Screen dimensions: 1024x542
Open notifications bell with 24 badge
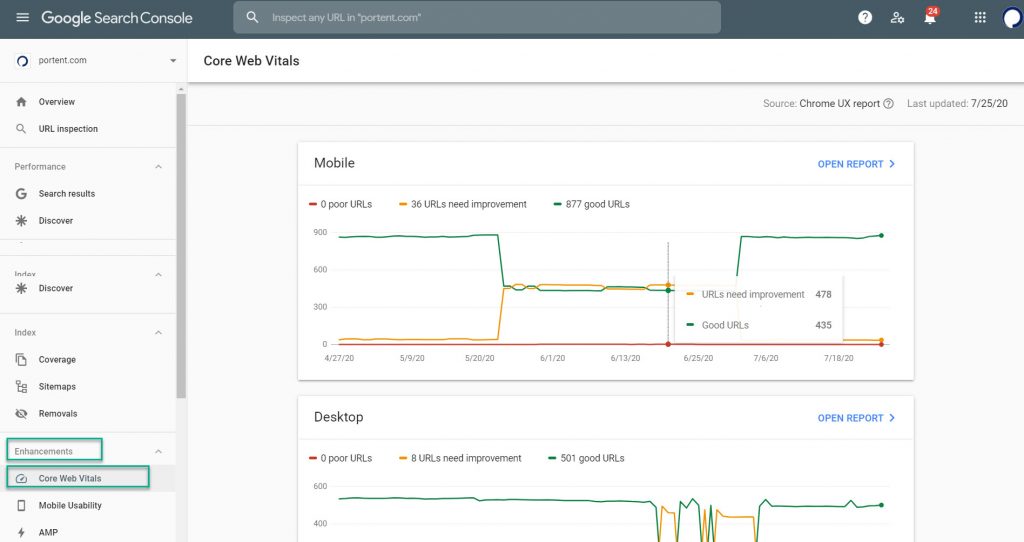click(930, 16)
